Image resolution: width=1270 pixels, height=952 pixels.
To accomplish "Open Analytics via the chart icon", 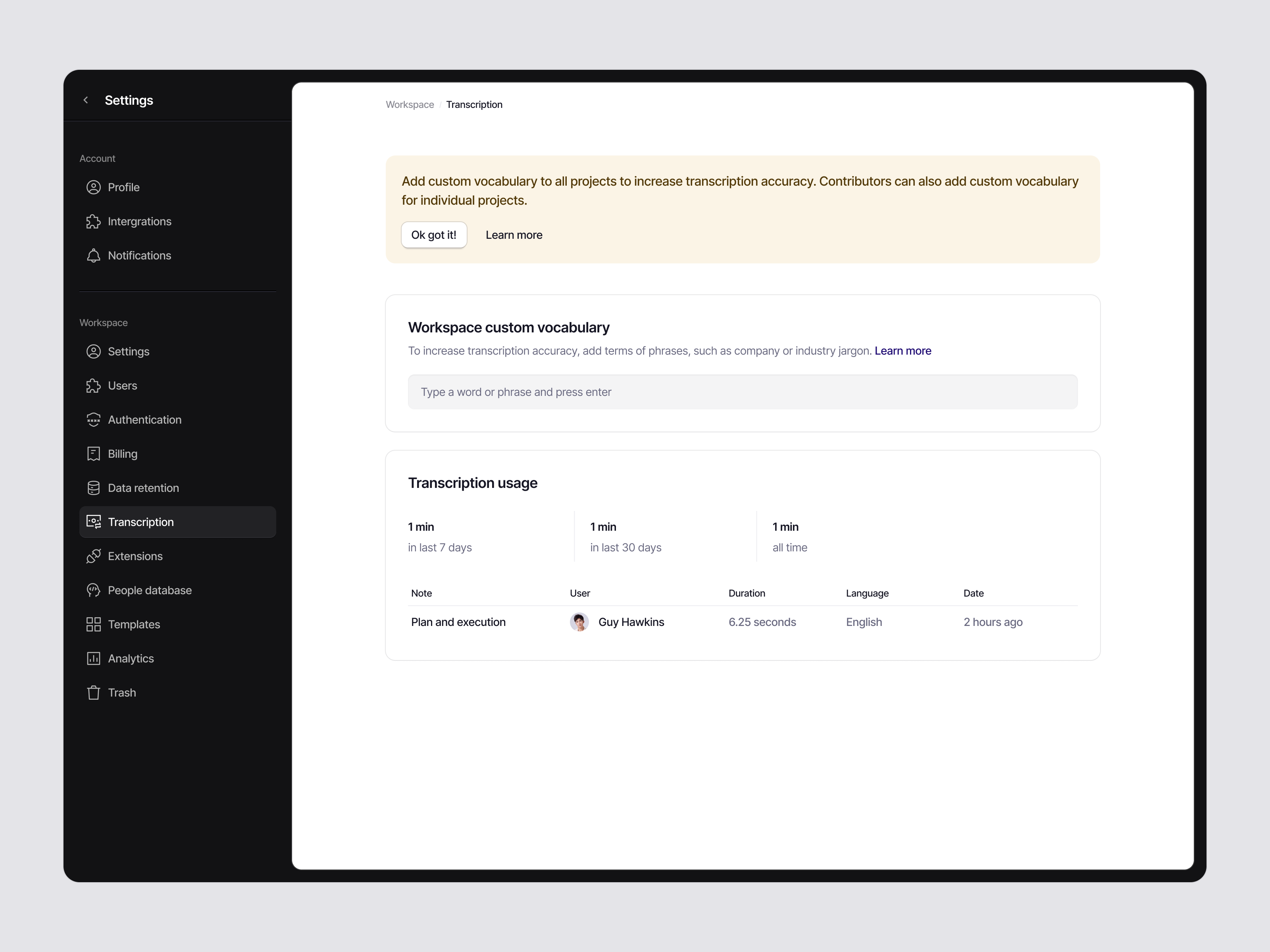I will (94, 658).
